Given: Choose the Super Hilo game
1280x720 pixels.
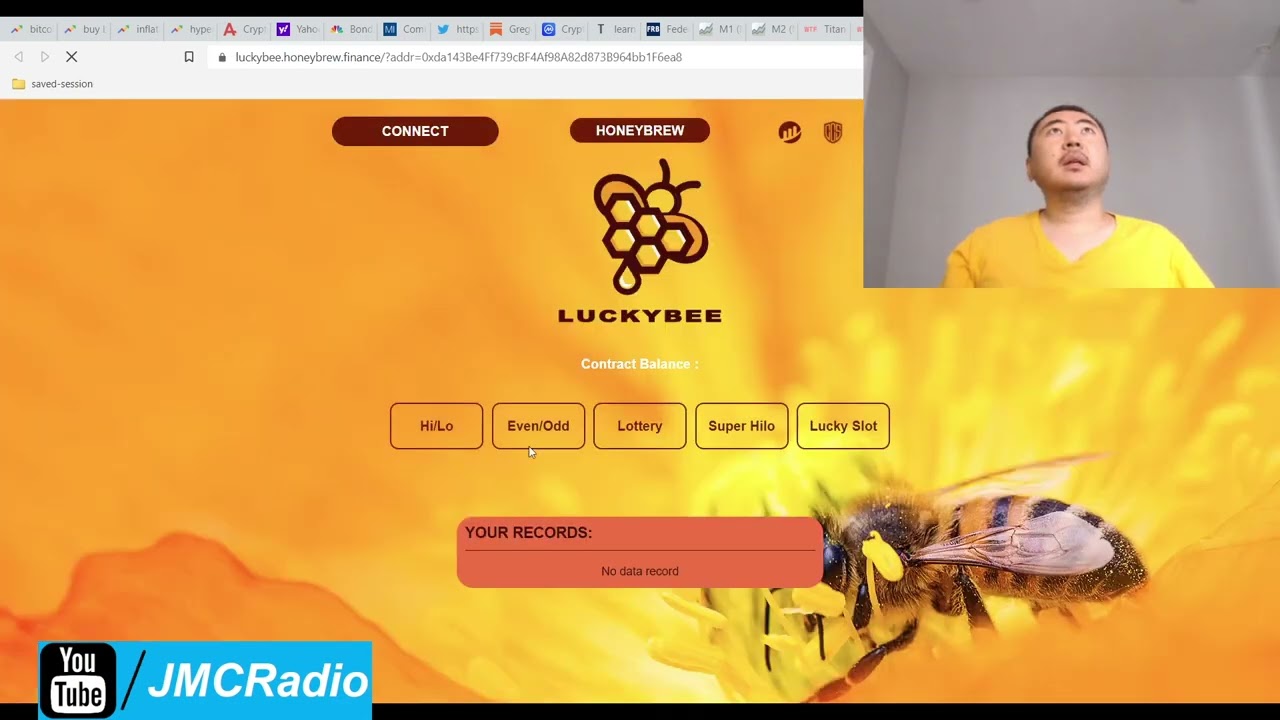Looking at the screenshot, I should click(x=742, y=426).
